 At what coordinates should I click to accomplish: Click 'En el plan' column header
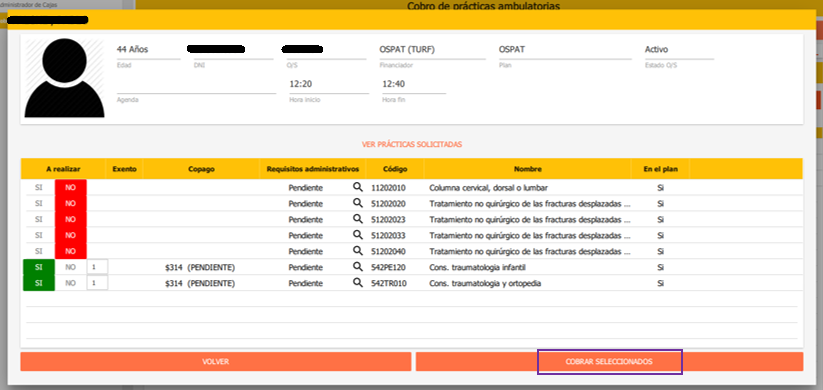pyautogui.click(x=660, y=169)
